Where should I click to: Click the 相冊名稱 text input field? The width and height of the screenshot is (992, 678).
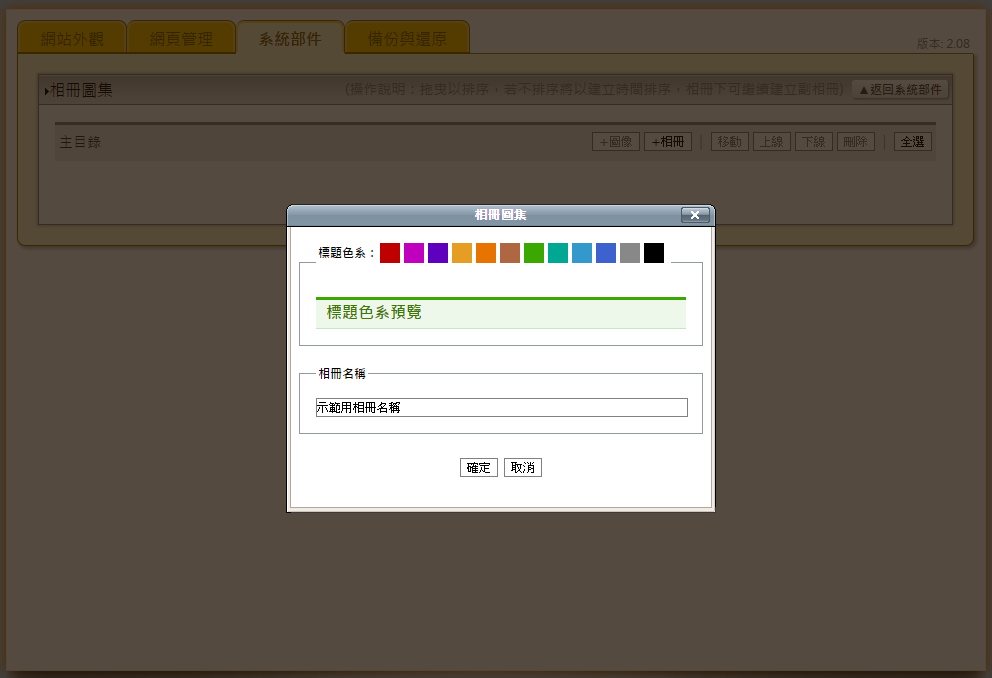[x=501, y=407]
